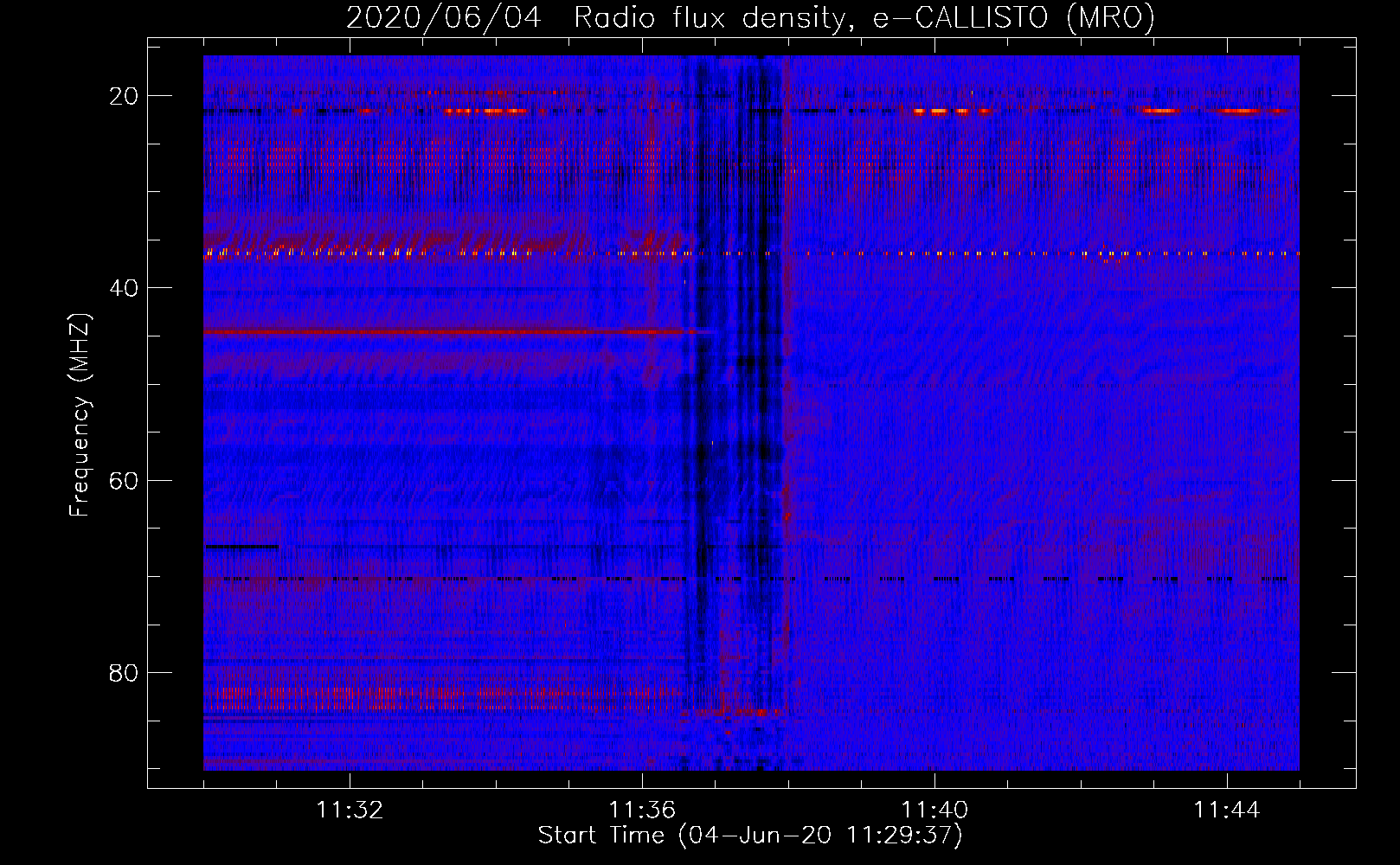The image size is (1400, 865).
Task: Click the 60 MHz frequency tick label
Action: coord(124,480)
